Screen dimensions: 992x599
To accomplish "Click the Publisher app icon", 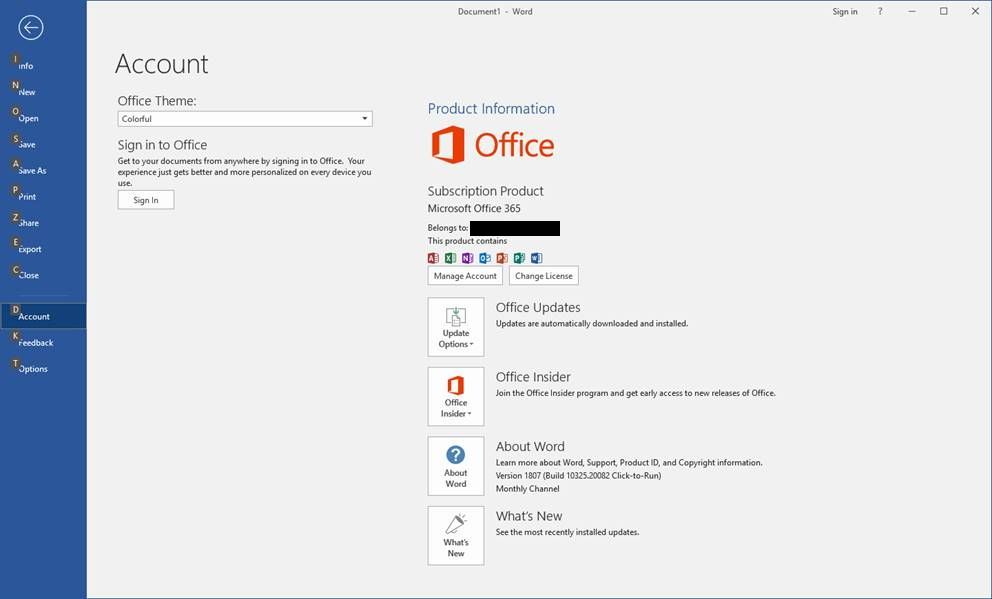I will coord(519,257).
